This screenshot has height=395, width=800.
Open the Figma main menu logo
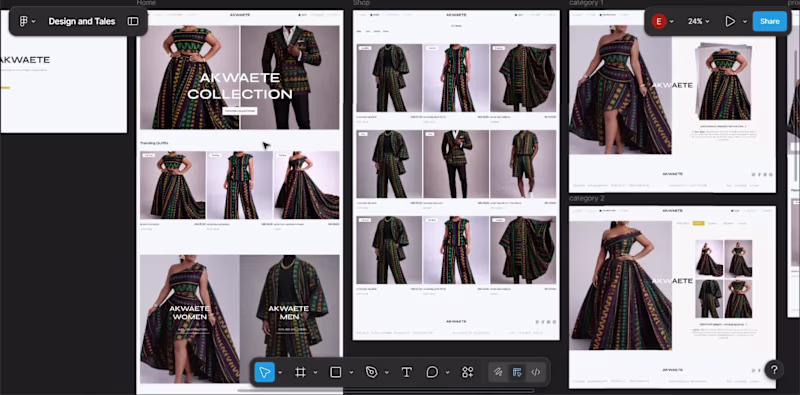[23, 21]
